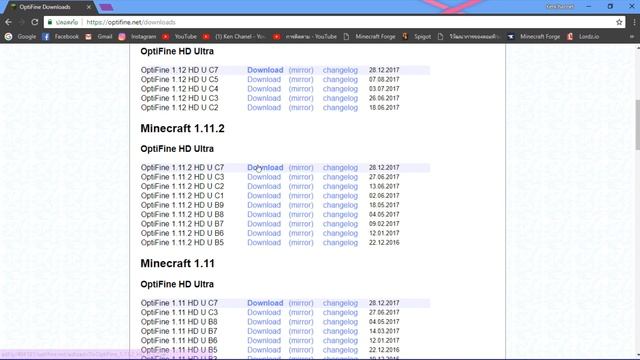
Task: Reload the page with the refresh icon
Action: [35, 22]
